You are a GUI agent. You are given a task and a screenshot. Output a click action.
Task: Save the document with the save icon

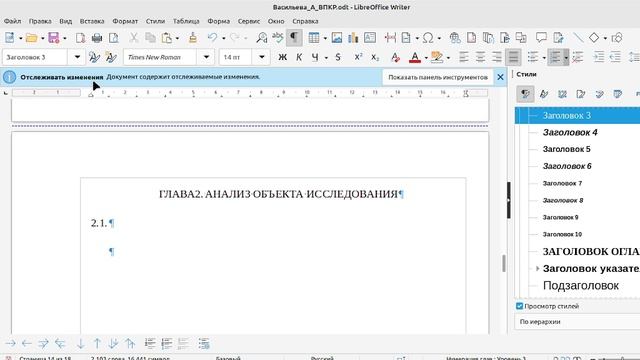point(54,38)
